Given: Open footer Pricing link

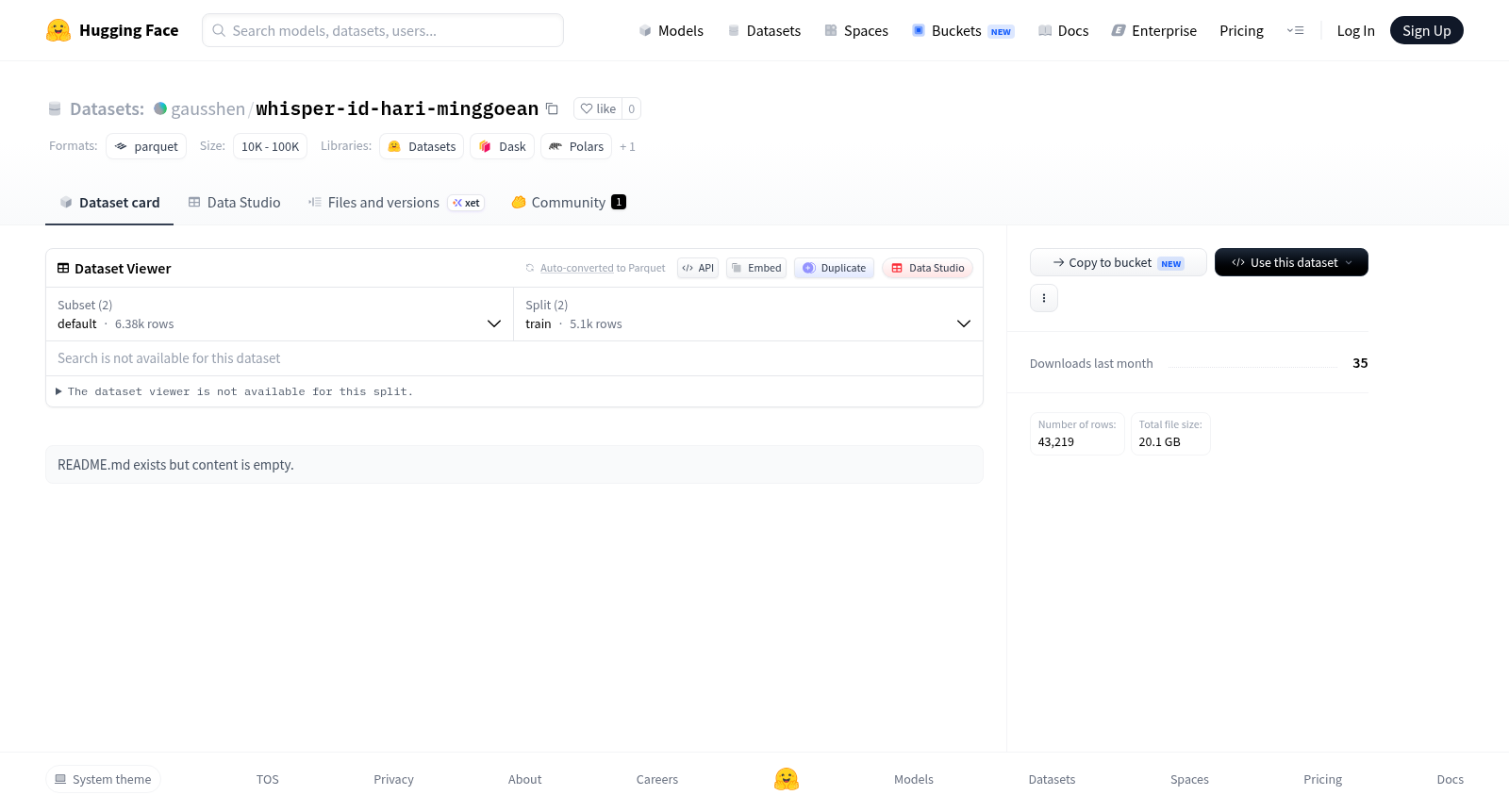Looking at the screenshot, I should 1322,779.
